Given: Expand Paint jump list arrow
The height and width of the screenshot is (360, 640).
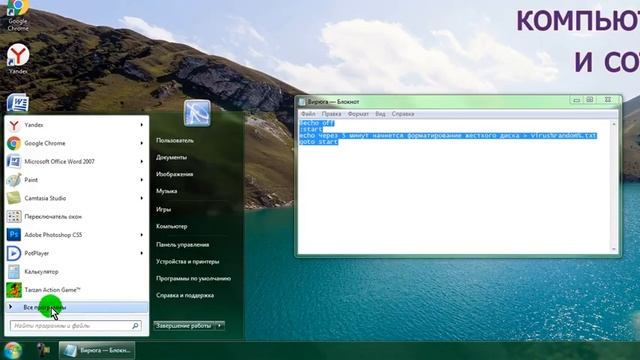Looking at the screenshot, I should 142,180.
